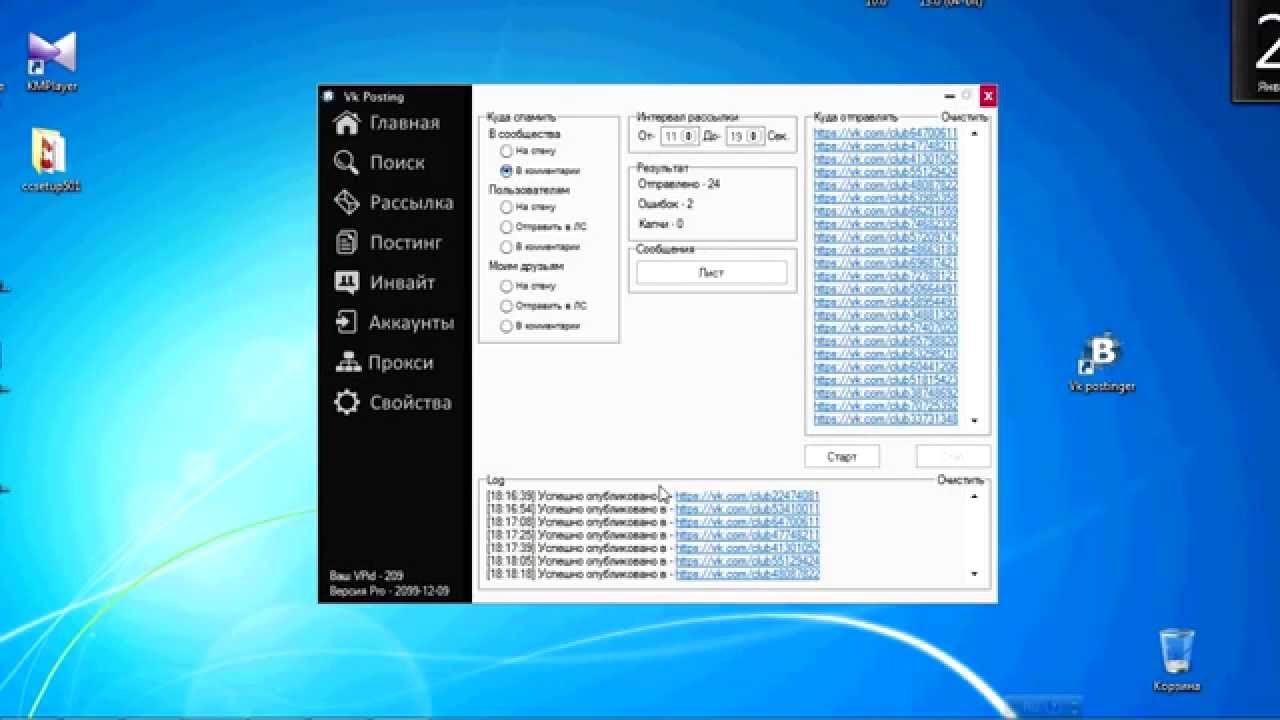Click the 18:18:18 log entry link
This screenshot has height=720, width=1280.
tap(747, 574)
